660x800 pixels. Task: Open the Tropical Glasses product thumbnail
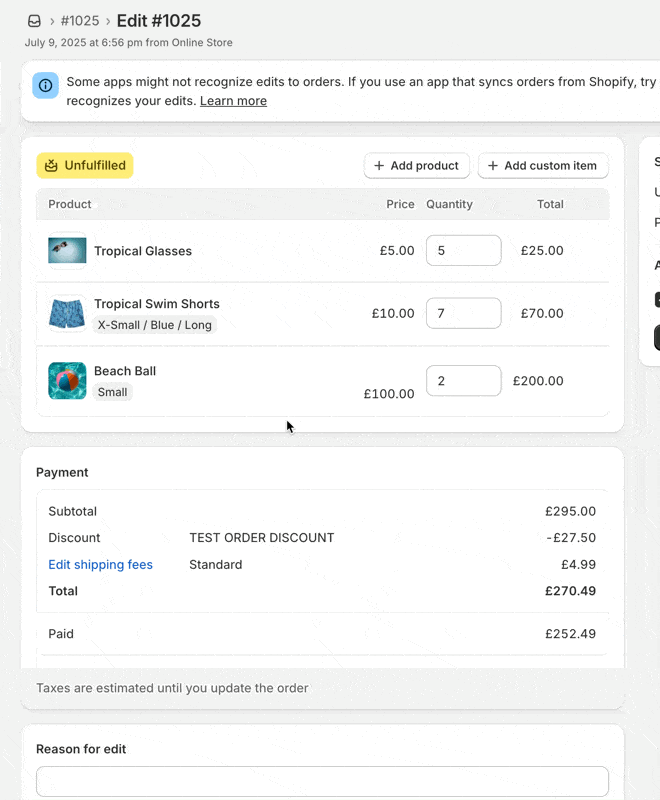(x=67, y=251)
